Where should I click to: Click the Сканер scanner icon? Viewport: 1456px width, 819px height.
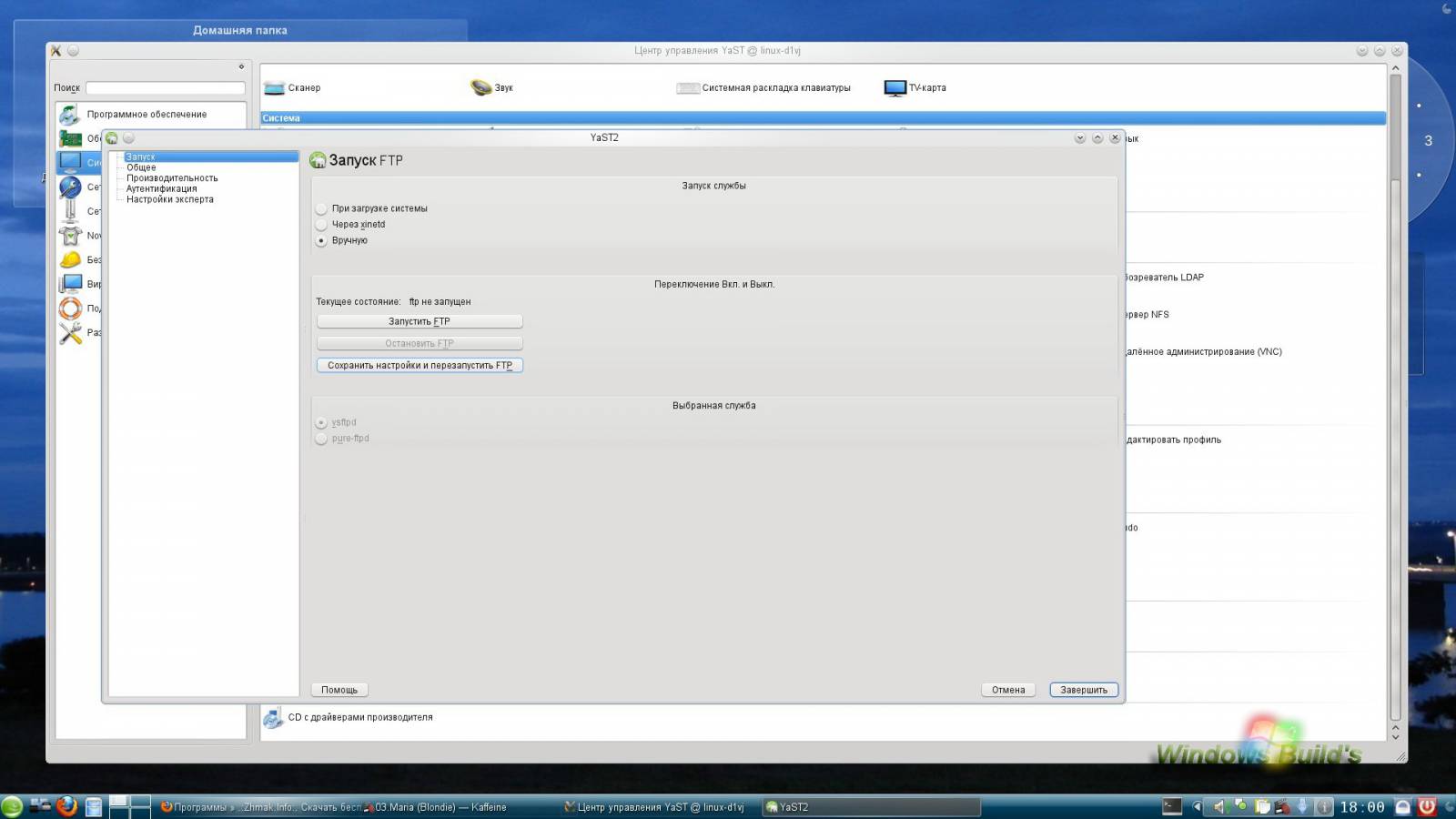pos(274,88)
